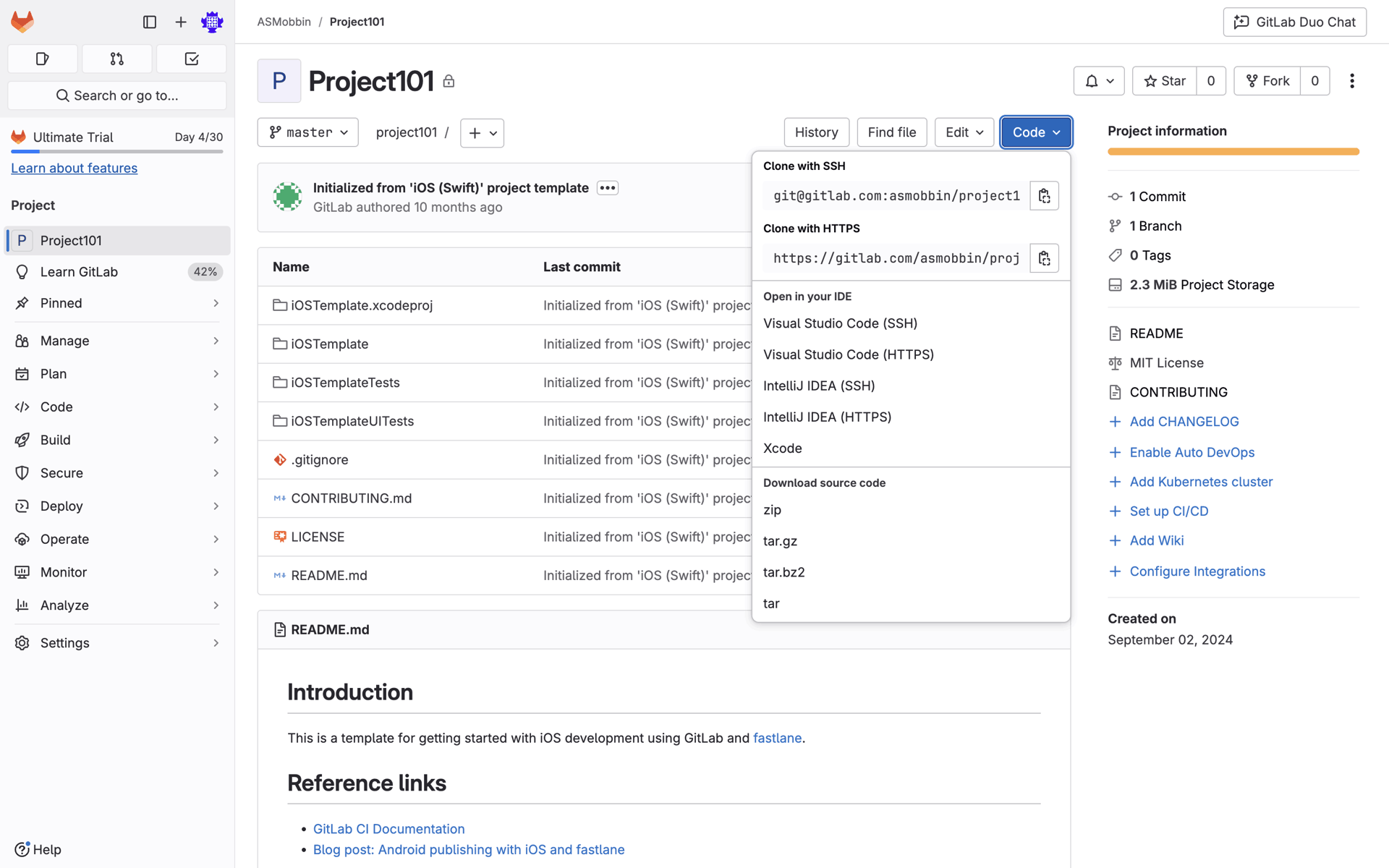This screenshot has height=868, width=1389.
Task: Expand the Manage sidebar section
Action: [x=117, y=341]
